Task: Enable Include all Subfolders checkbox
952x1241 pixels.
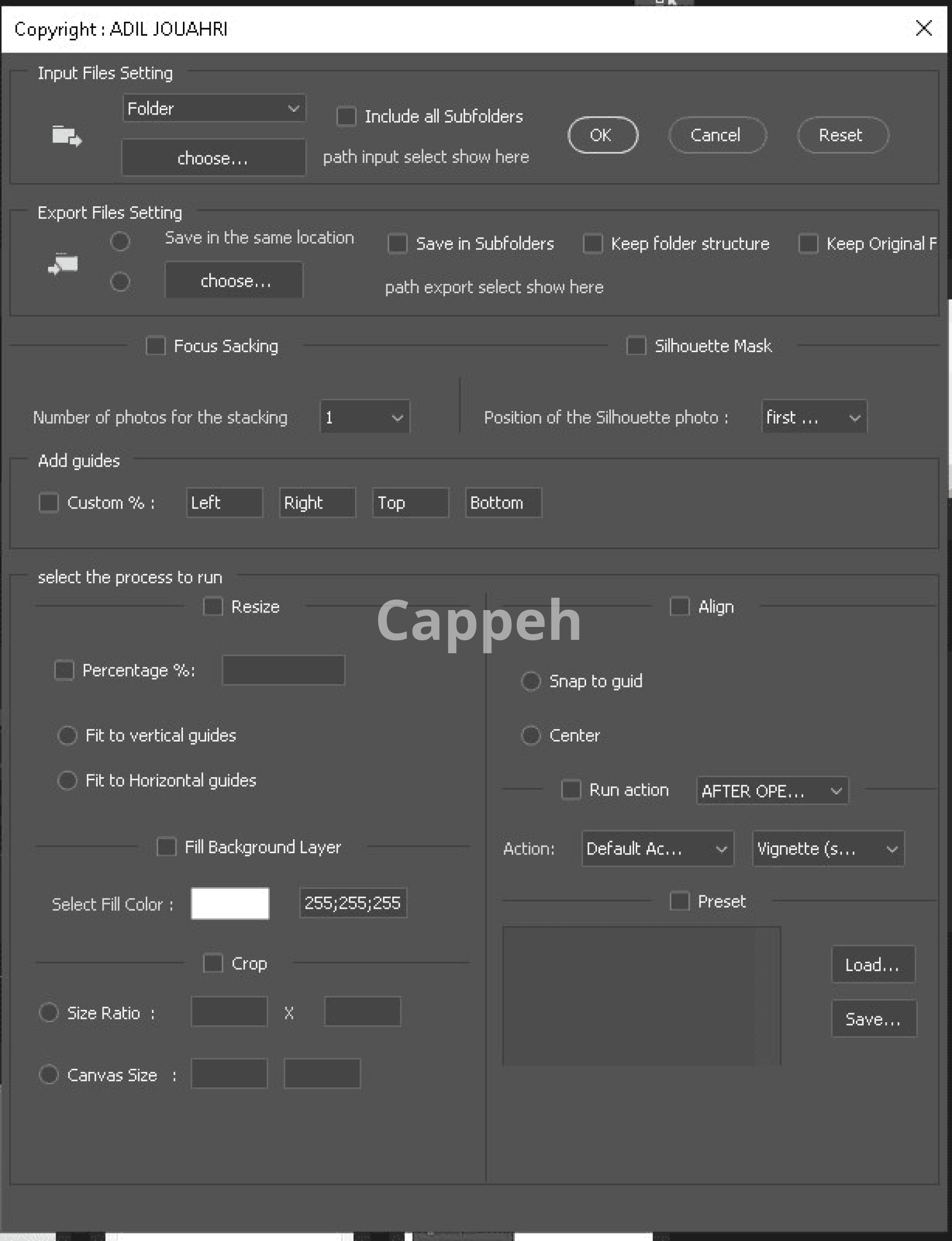Action: [346, 116]
